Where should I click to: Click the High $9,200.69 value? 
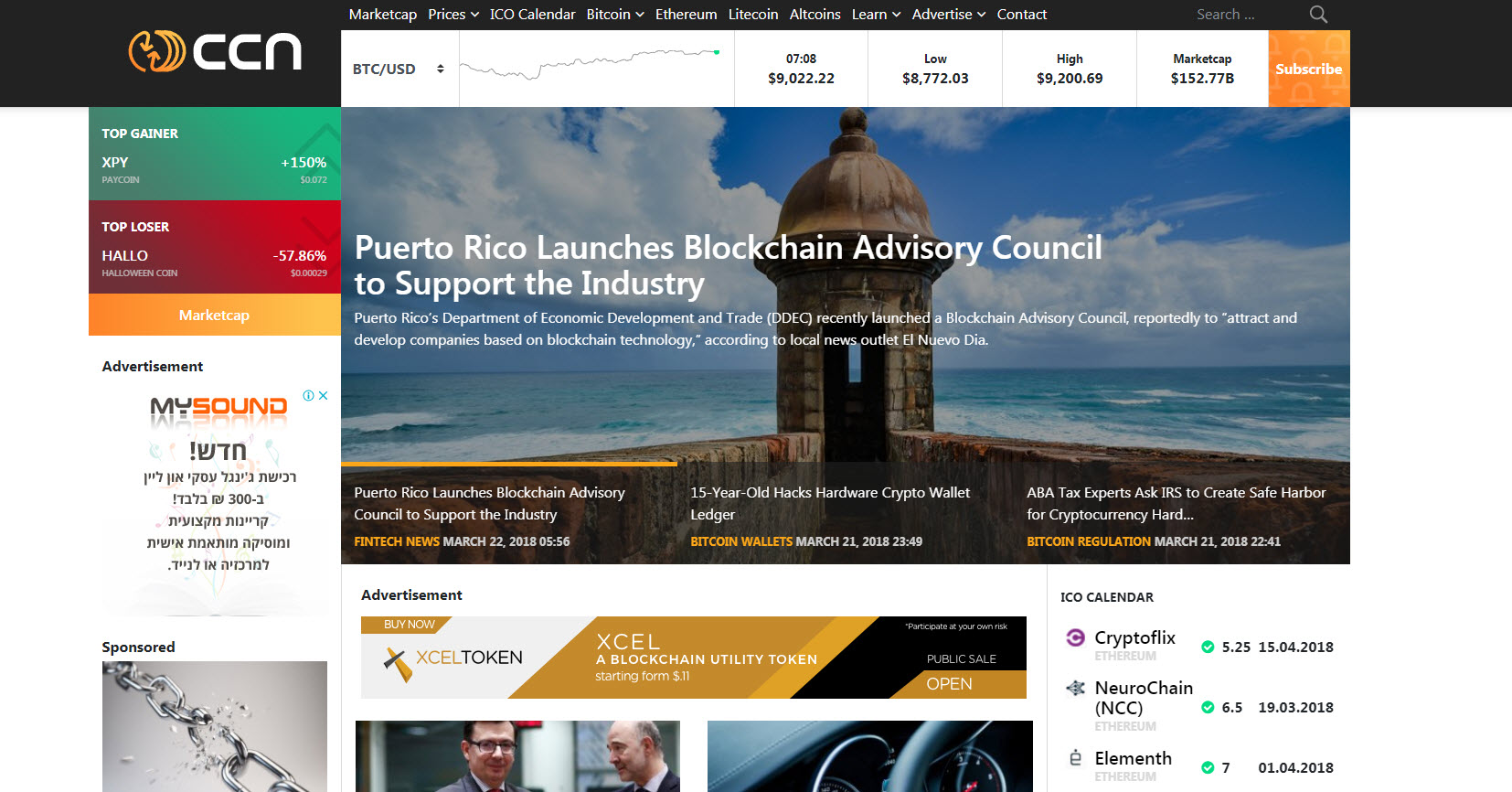[x=1070, y=79]
